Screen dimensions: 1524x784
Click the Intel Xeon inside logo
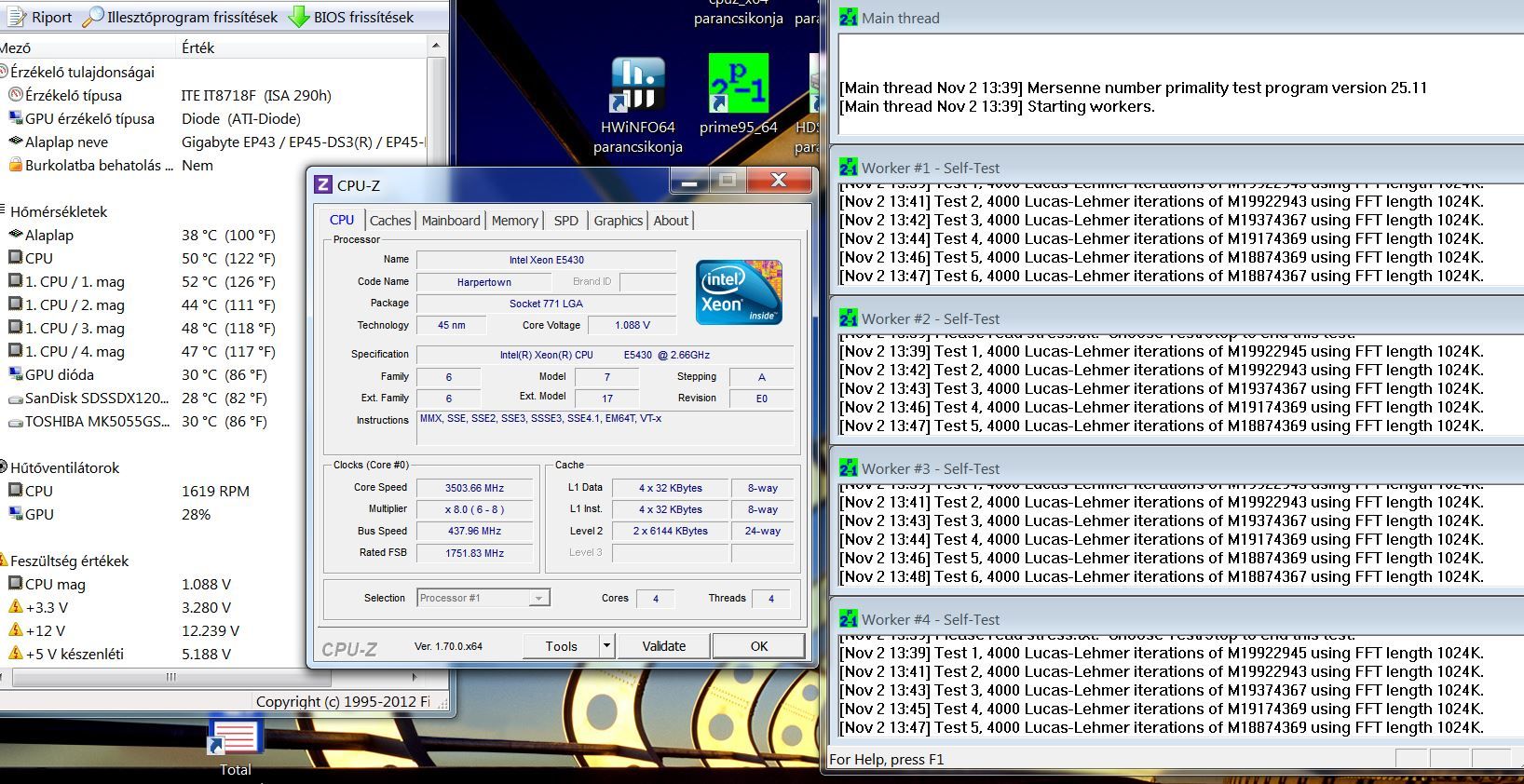click(740, 292)
